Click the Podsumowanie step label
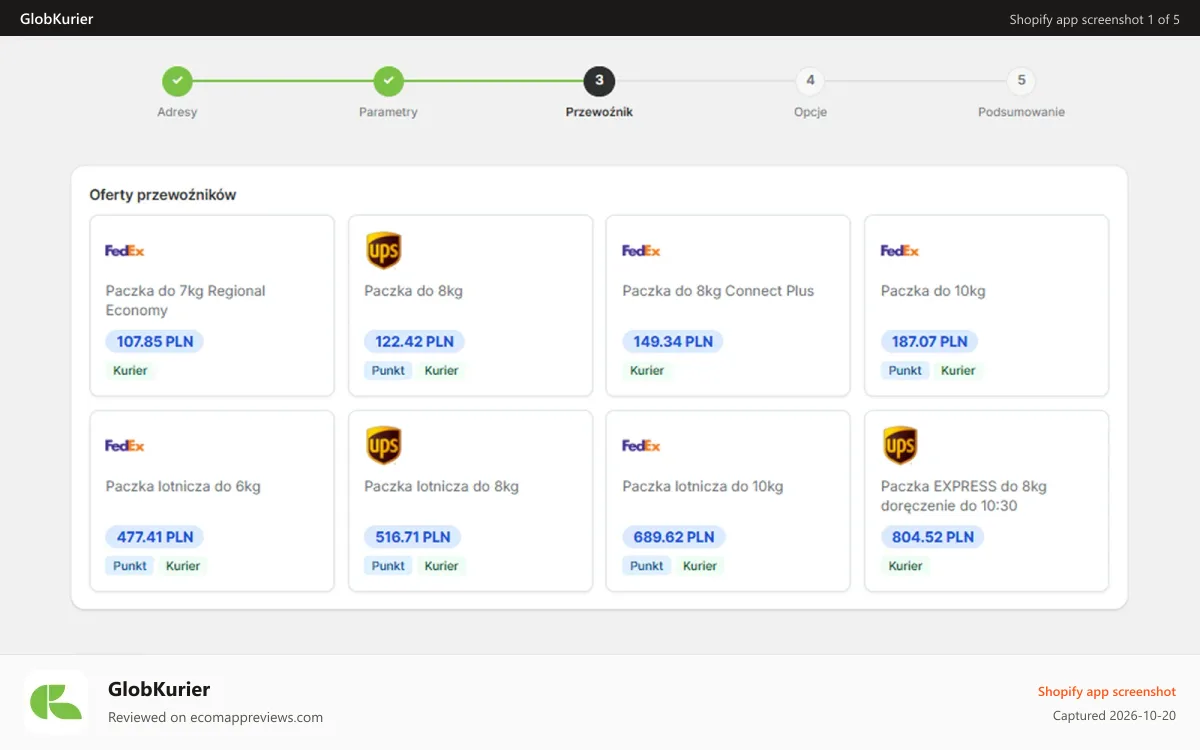 coord(1021,112)
